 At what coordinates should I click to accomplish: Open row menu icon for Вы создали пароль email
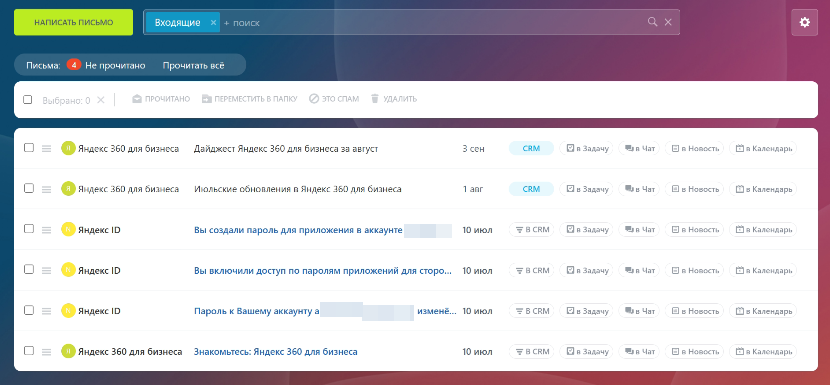pyautogui.click(x=47, y=230)
